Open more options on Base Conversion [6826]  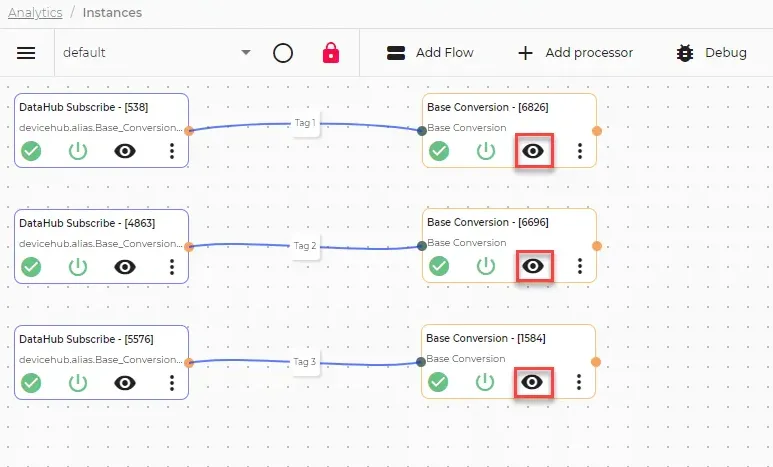(580, 151)
